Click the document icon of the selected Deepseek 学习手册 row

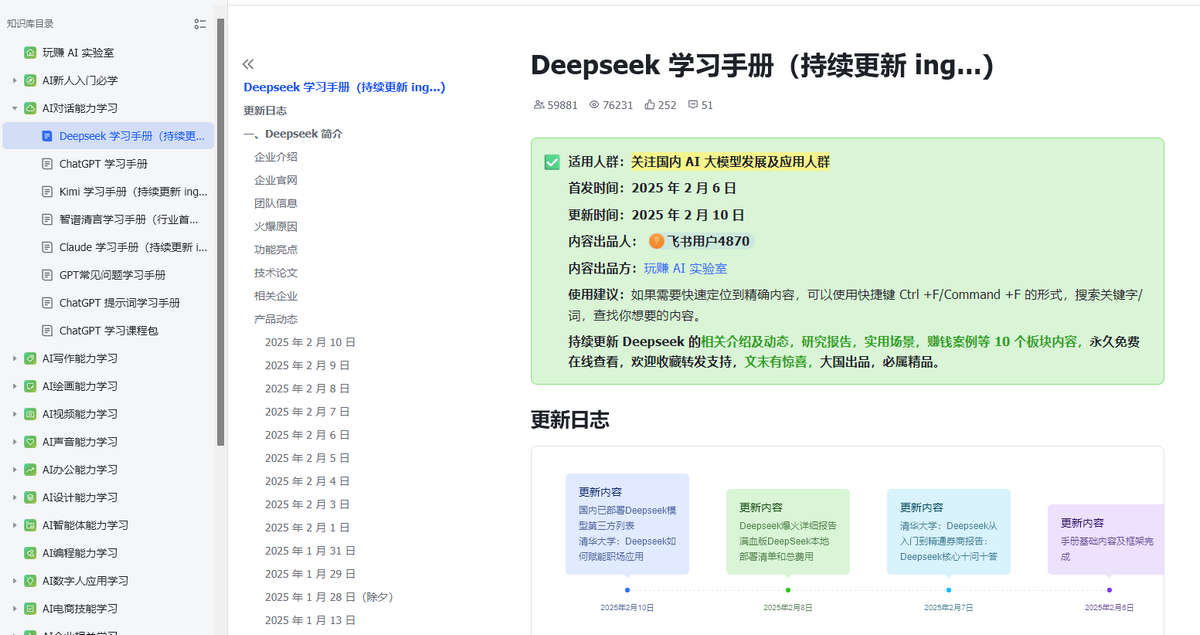pyautogui.click(x=47, y=136)
